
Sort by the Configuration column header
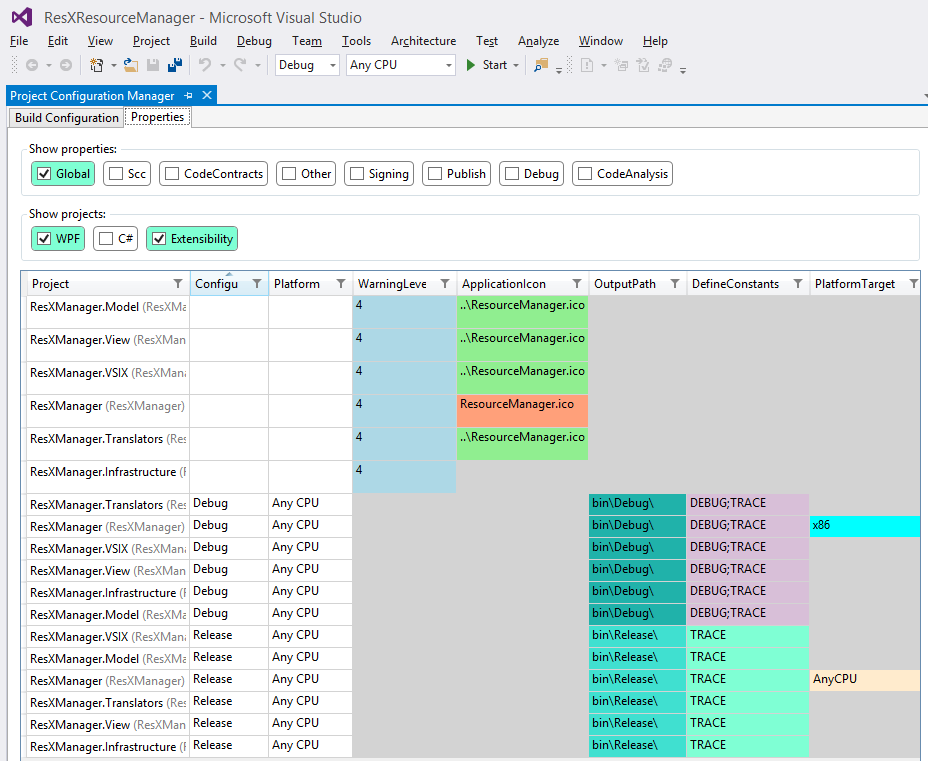tap(216, 284)
